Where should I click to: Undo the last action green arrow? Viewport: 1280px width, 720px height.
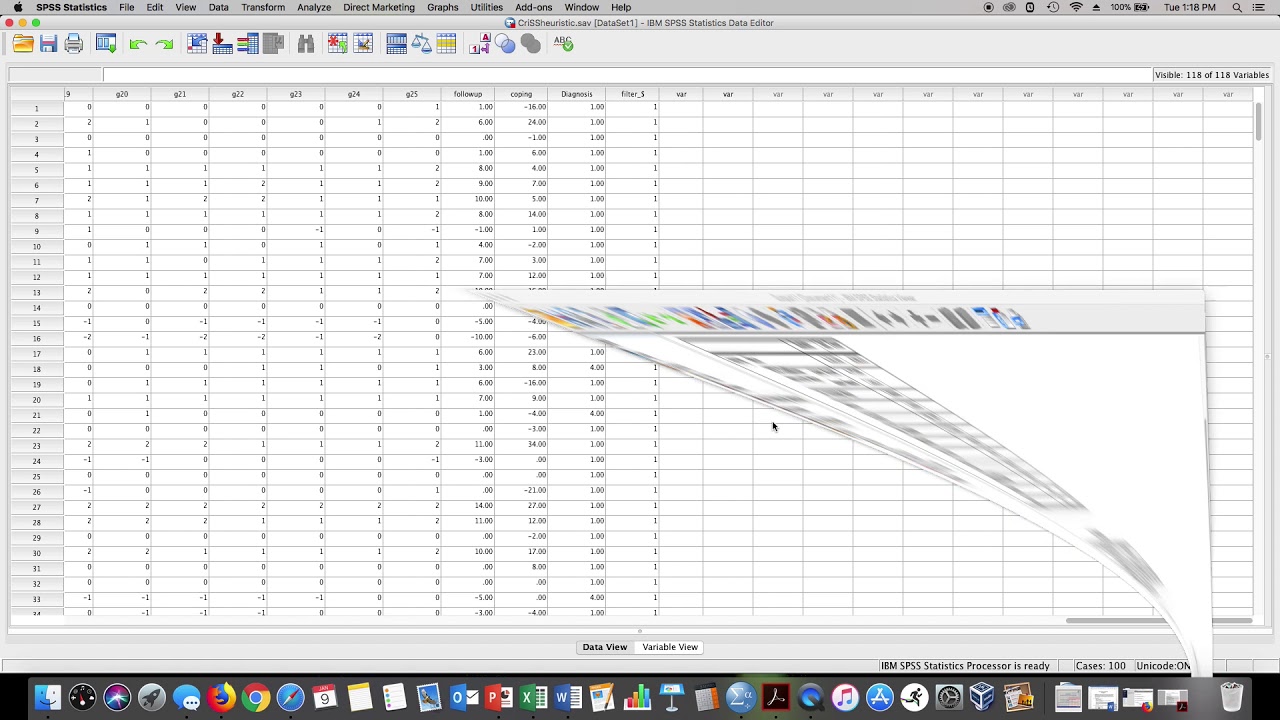click(x=138, y=44)
